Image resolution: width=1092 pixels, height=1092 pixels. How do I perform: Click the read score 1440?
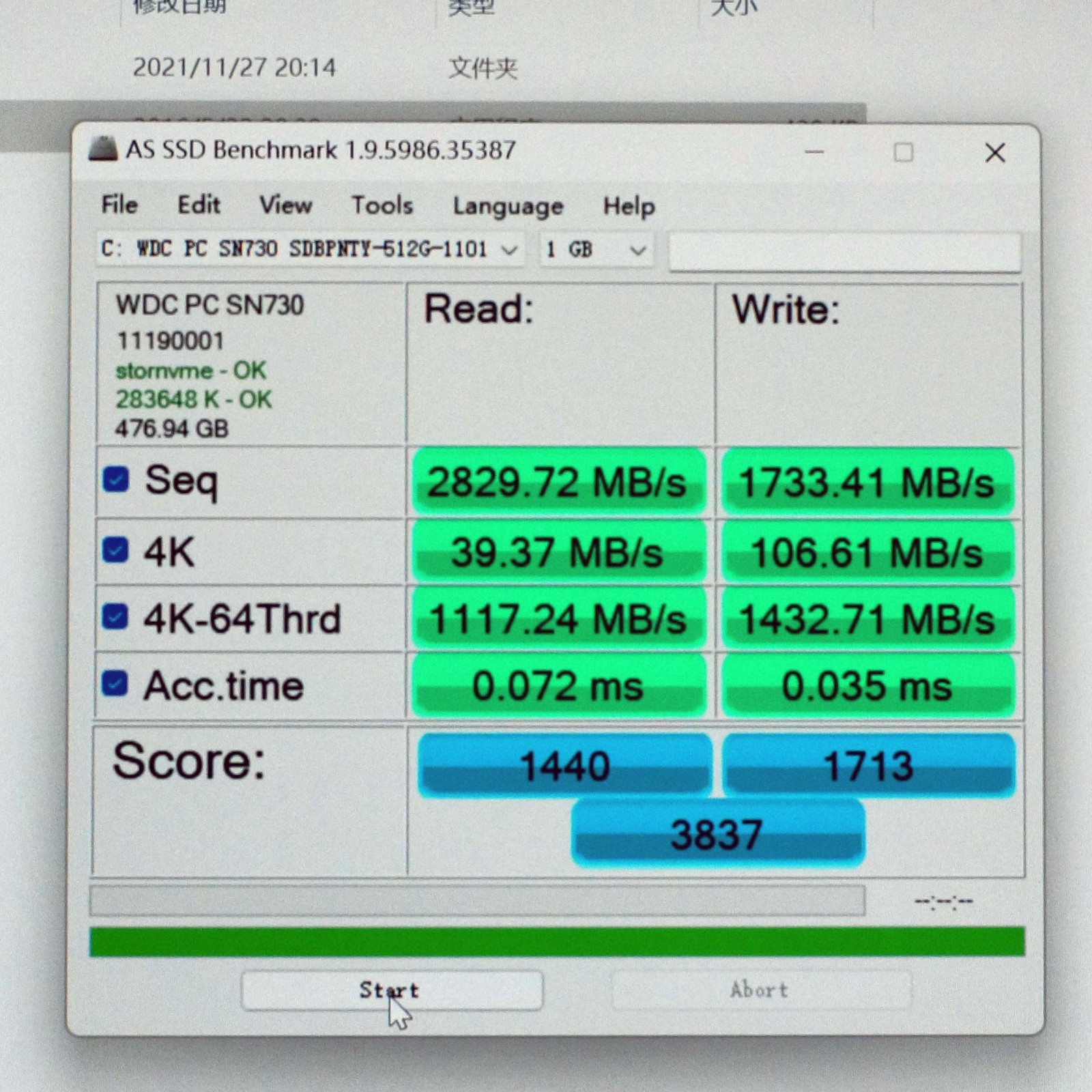click(564, 765)
